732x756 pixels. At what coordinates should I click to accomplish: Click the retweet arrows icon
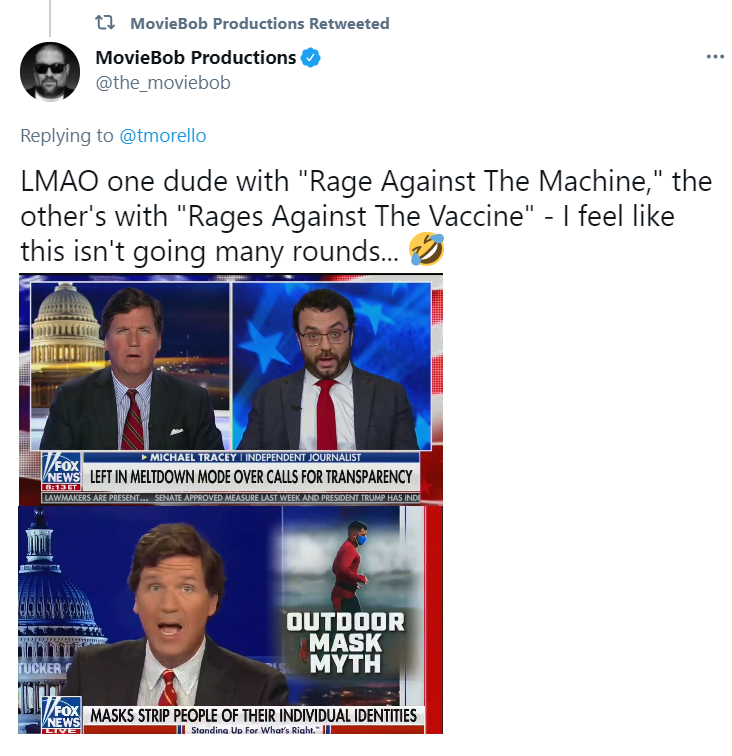pos(105,22)
